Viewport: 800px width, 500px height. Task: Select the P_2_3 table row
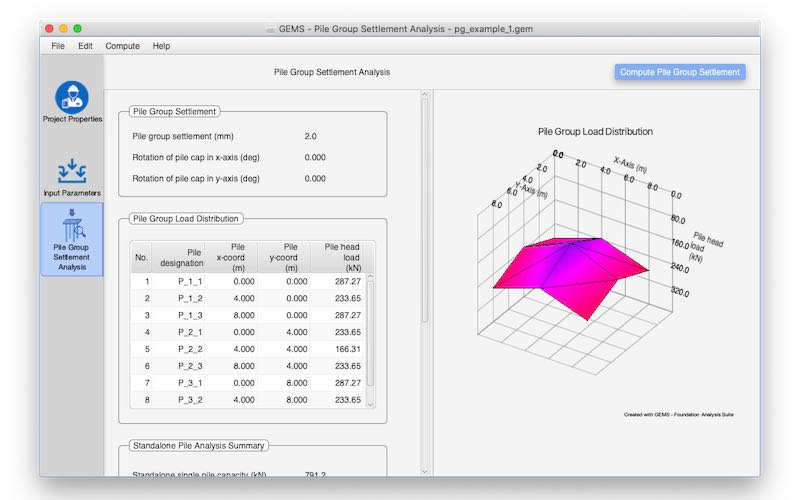coord(248,366)
